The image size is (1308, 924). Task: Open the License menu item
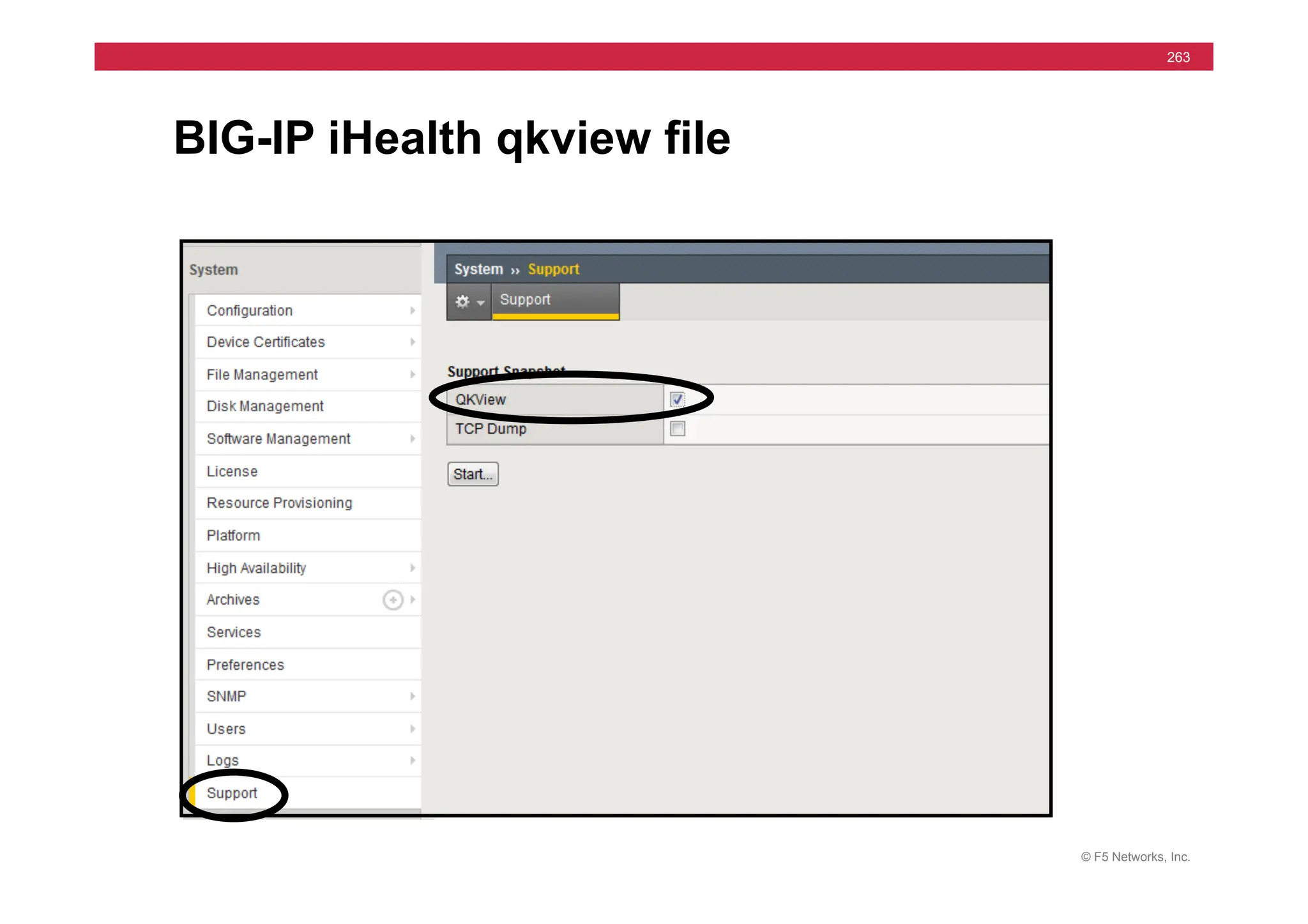(x=308, y=471)
